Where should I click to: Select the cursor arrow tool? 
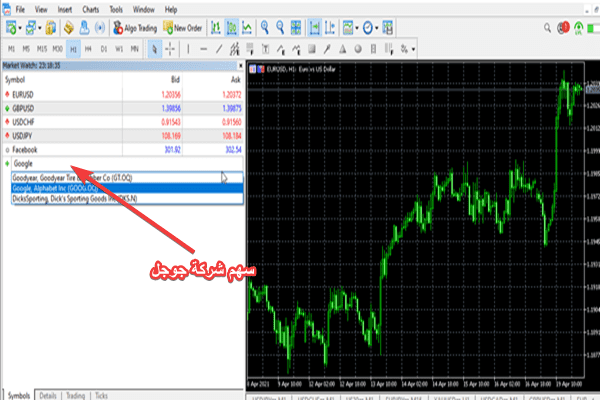[152, 47]
